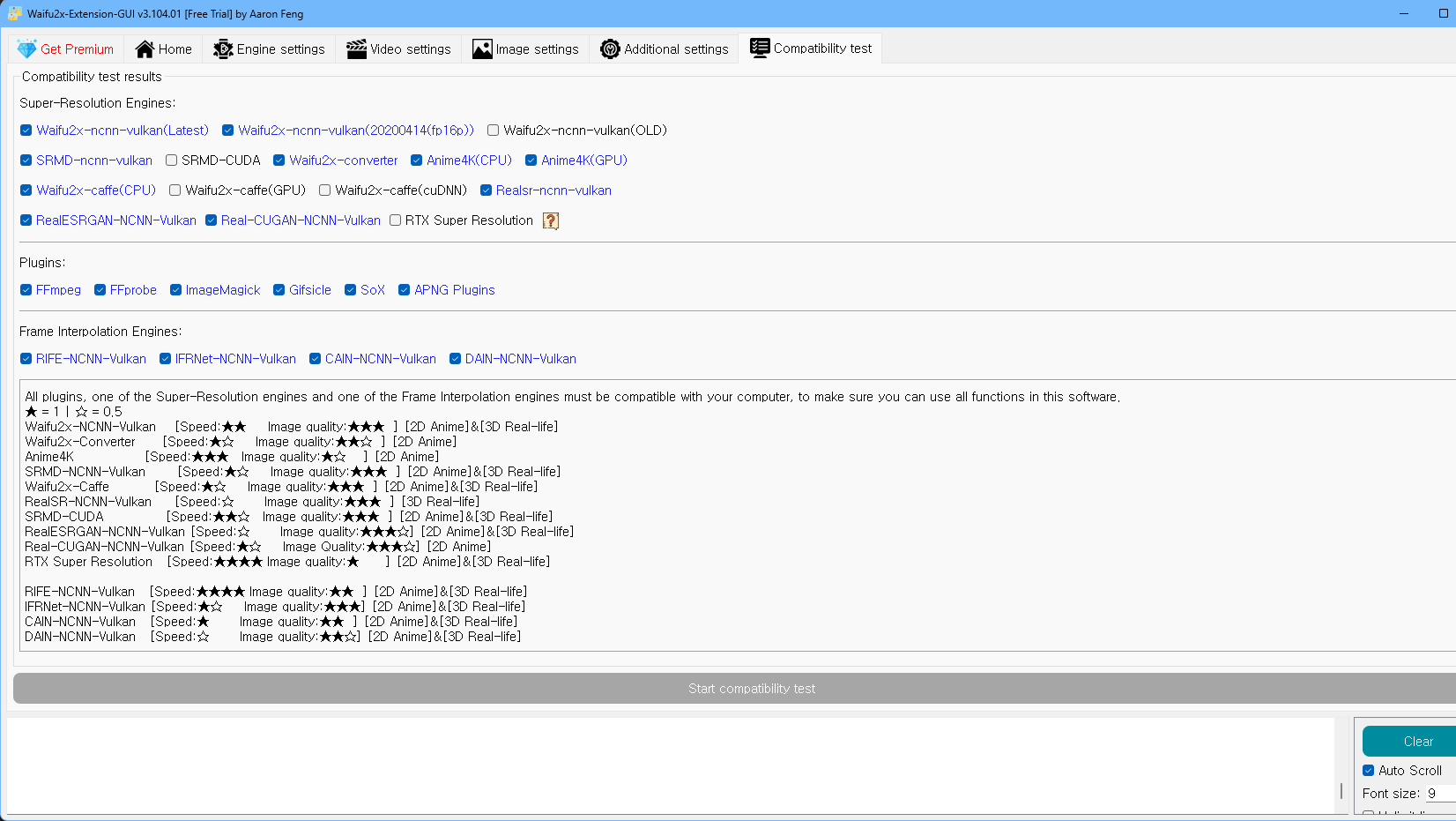Click the 'RIFE-NCNN-Vulkan' rating line
This screenshot has height=821, width=1456.
pyautogui.click(x=276, y=592)
